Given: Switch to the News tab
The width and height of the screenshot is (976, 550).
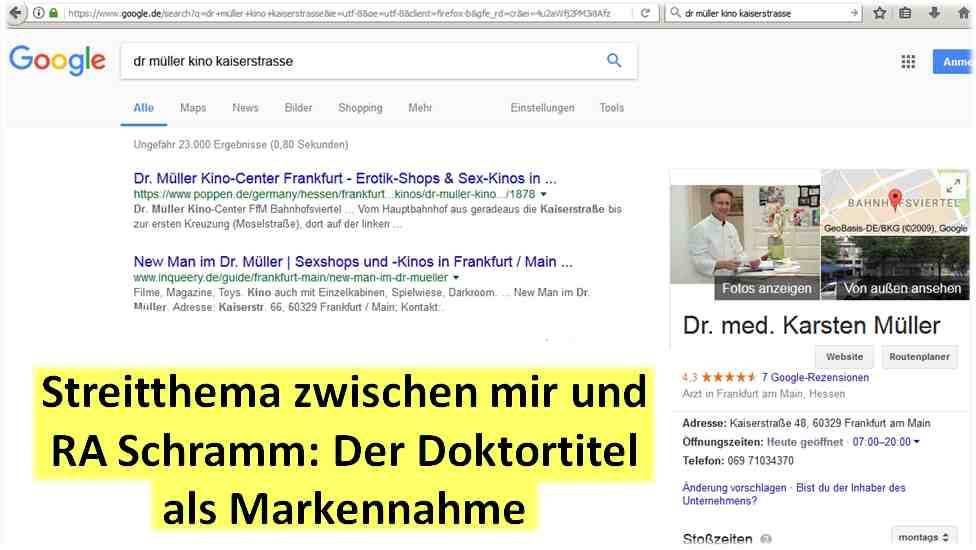Looking at the screenshot, I should click(x=245, y=108).
